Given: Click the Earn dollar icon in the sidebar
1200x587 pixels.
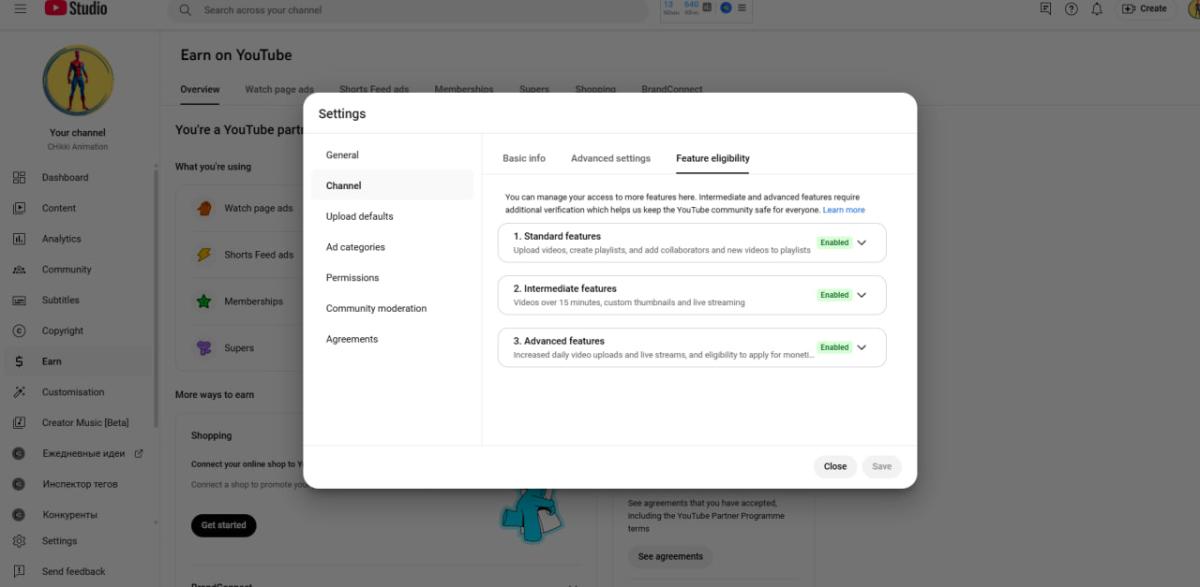Looking at the screenshot, I should 19,362.
